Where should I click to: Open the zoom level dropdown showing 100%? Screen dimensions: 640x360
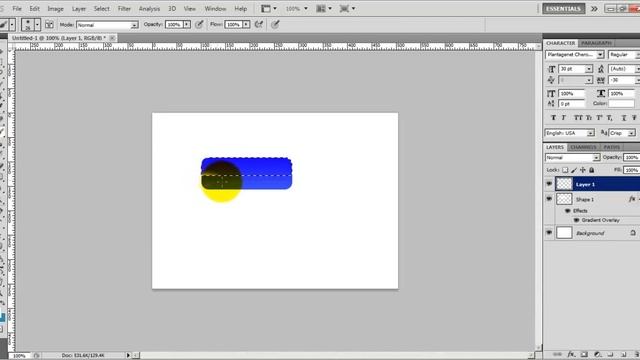[297, 9]
